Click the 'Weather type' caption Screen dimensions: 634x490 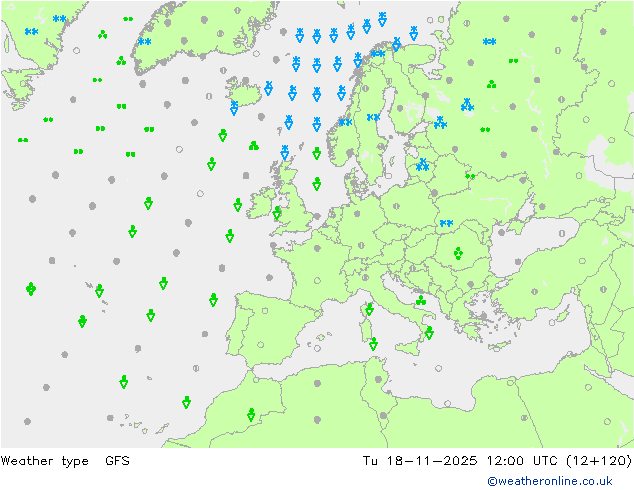point(44,461)
